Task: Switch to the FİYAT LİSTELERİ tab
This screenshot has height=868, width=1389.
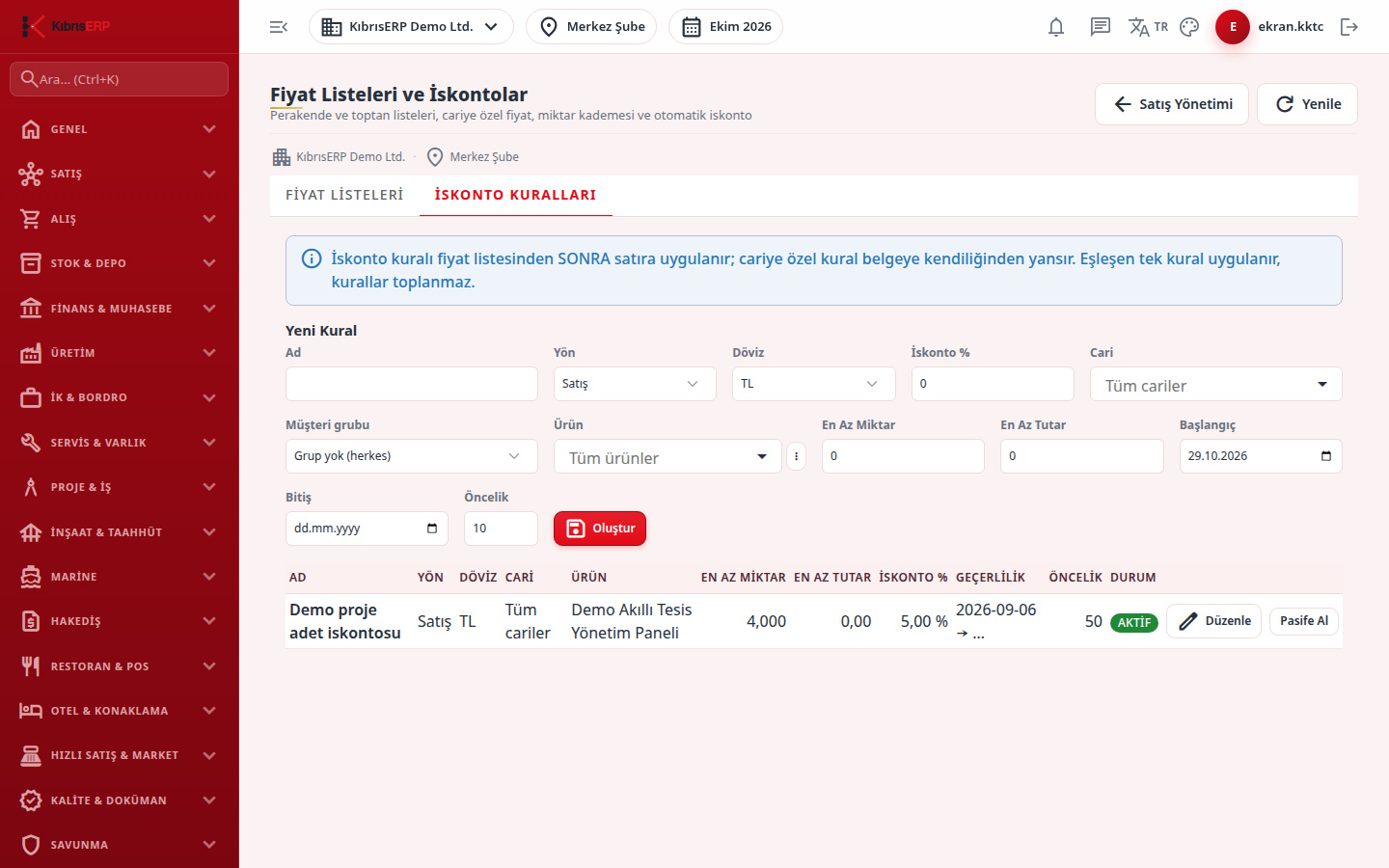Action: (344, 195)
